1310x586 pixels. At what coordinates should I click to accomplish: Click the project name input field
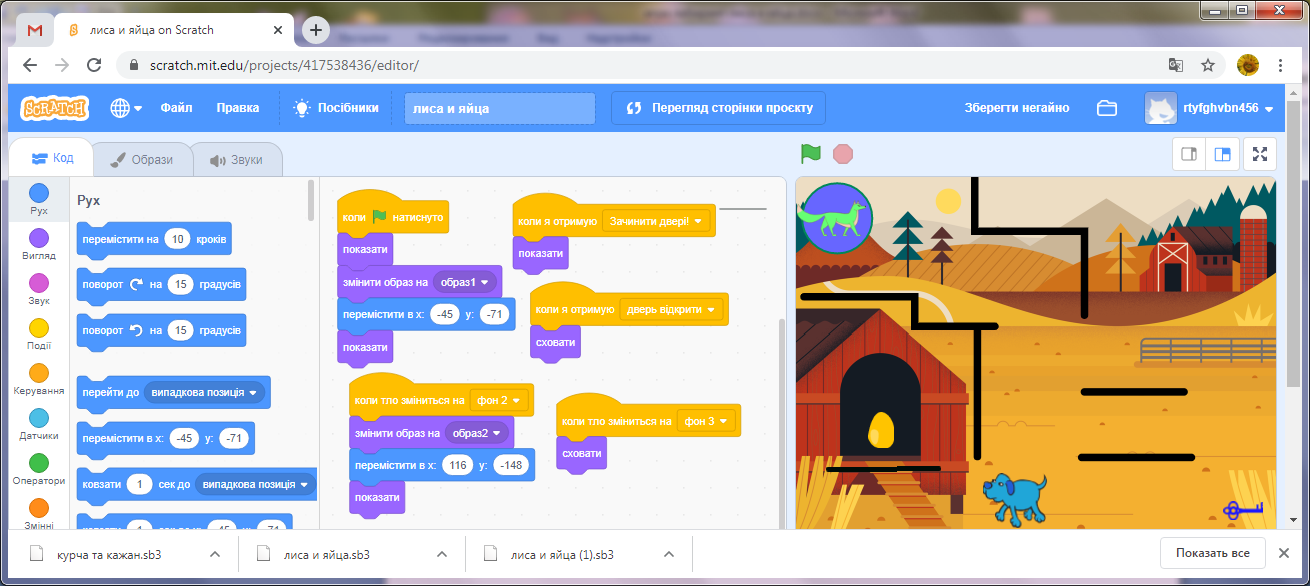(x=499, y=107)
